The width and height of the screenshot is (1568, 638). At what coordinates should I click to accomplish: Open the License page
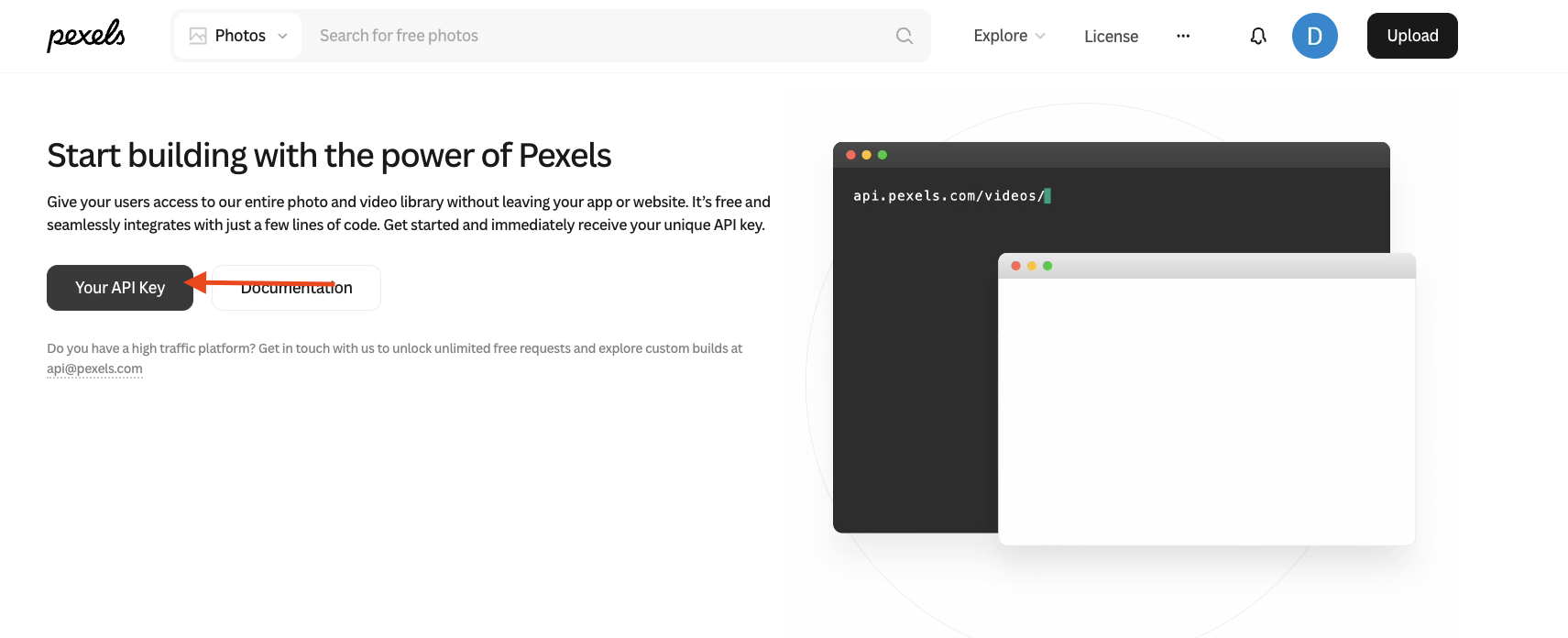coord(1111,36)
